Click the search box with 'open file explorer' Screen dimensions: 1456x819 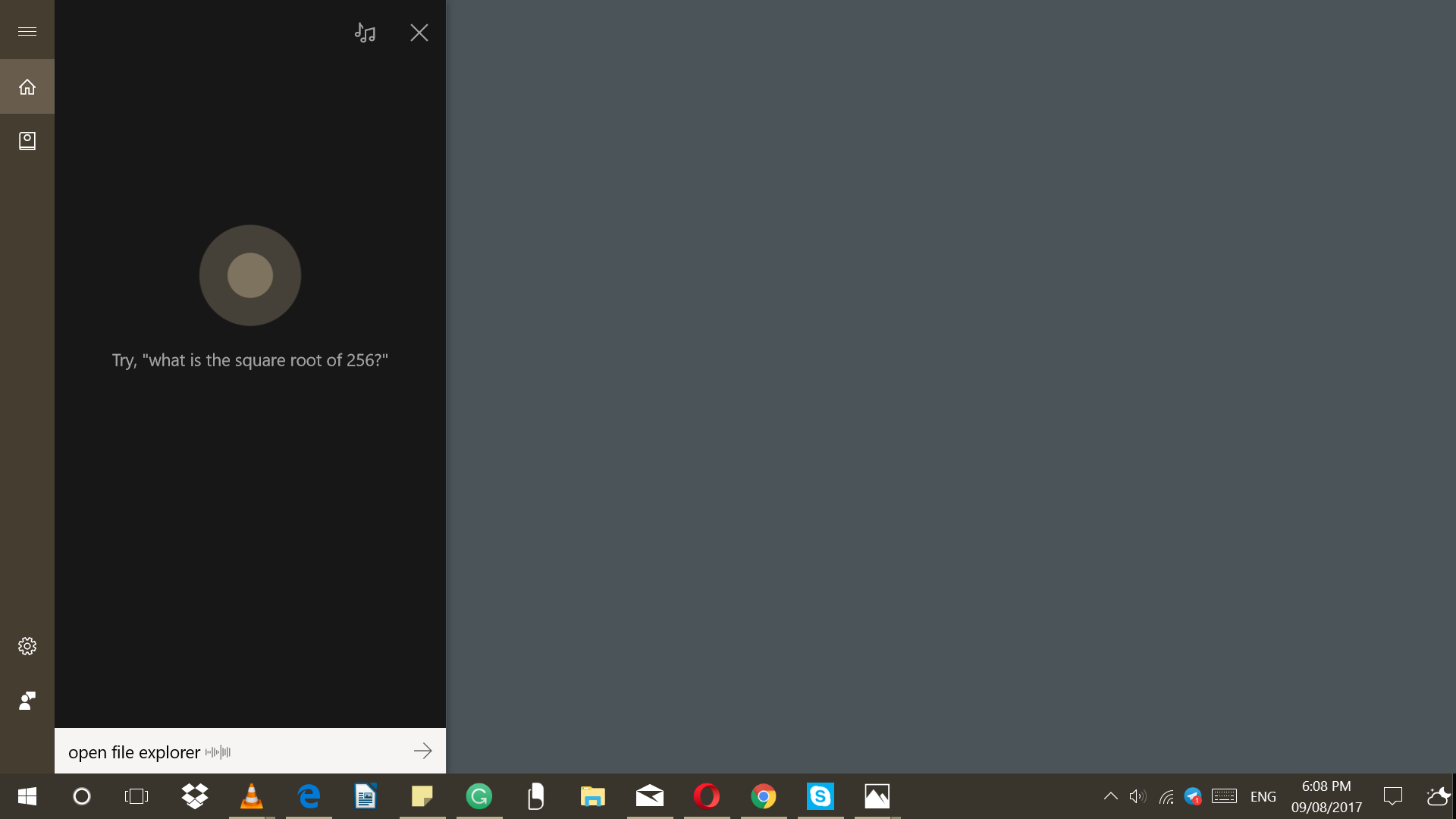(250, 751)
